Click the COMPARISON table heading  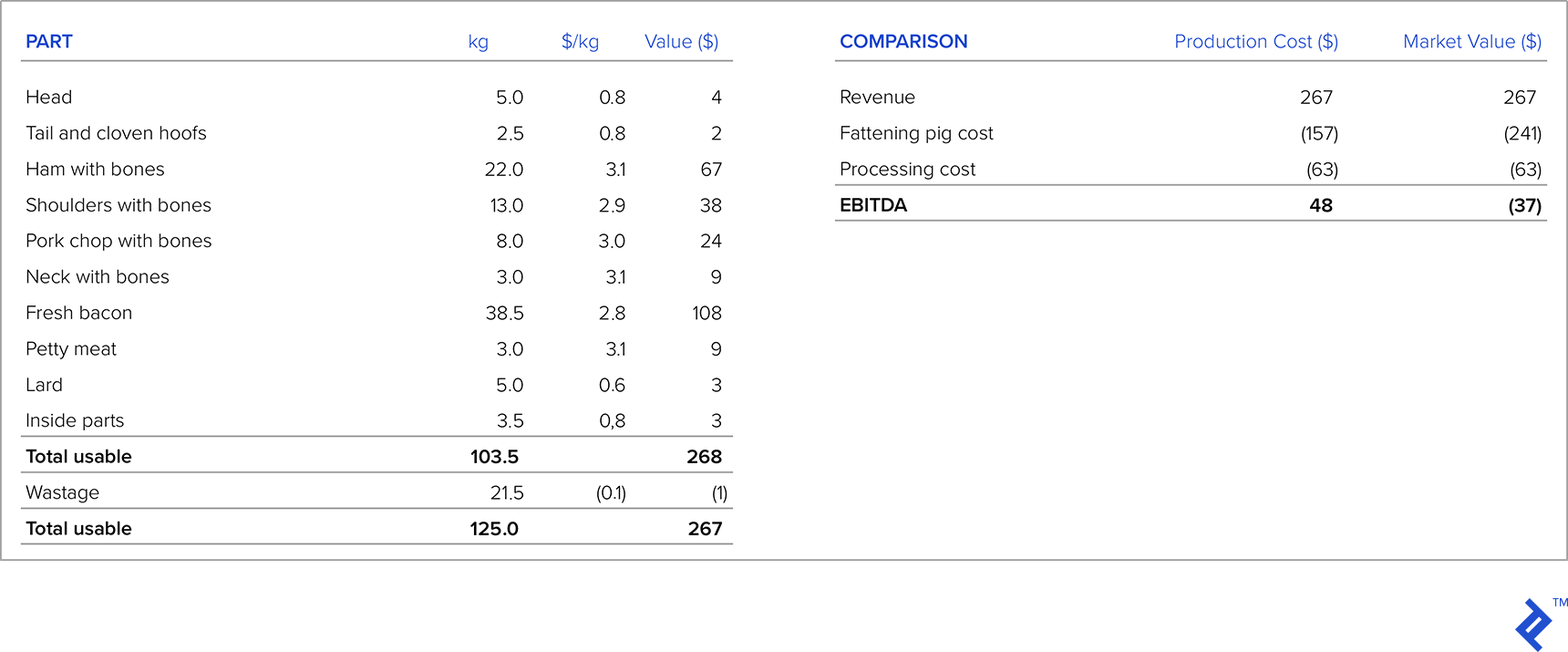903,42
